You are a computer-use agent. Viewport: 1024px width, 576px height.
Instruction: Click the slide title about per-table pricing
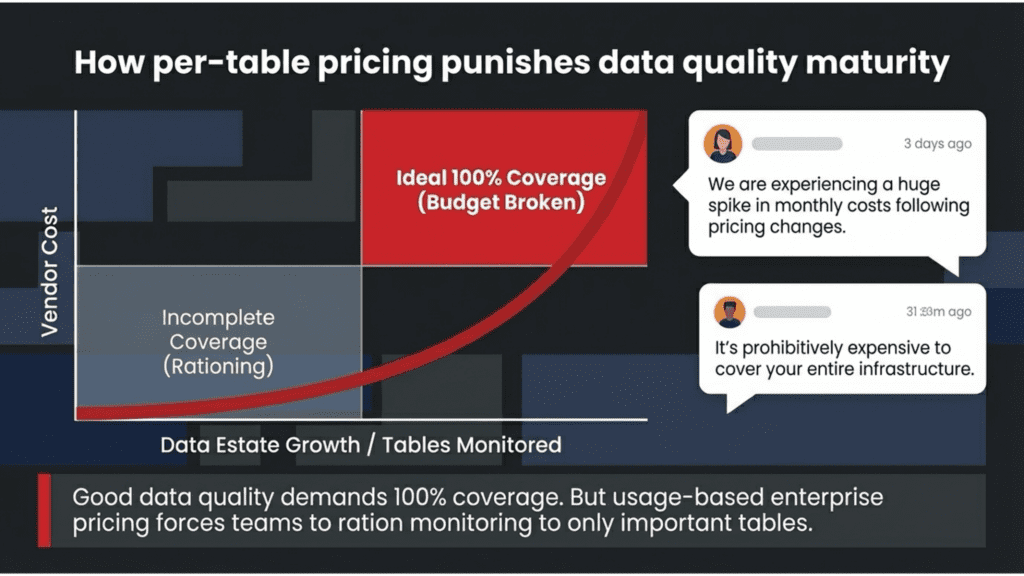click(x=511, y=64)
